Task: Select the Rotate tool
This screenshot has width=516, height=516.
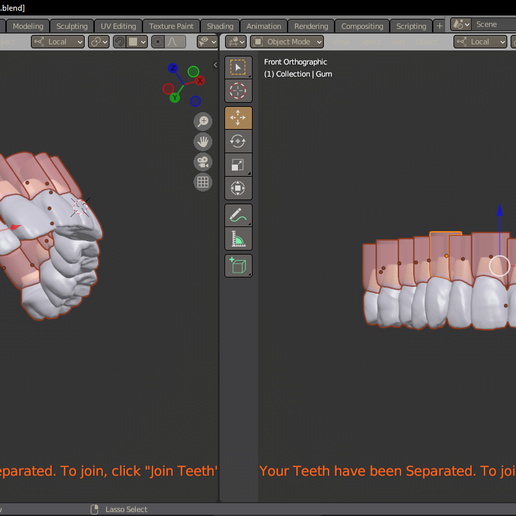Action: click(x=238, y=141)
